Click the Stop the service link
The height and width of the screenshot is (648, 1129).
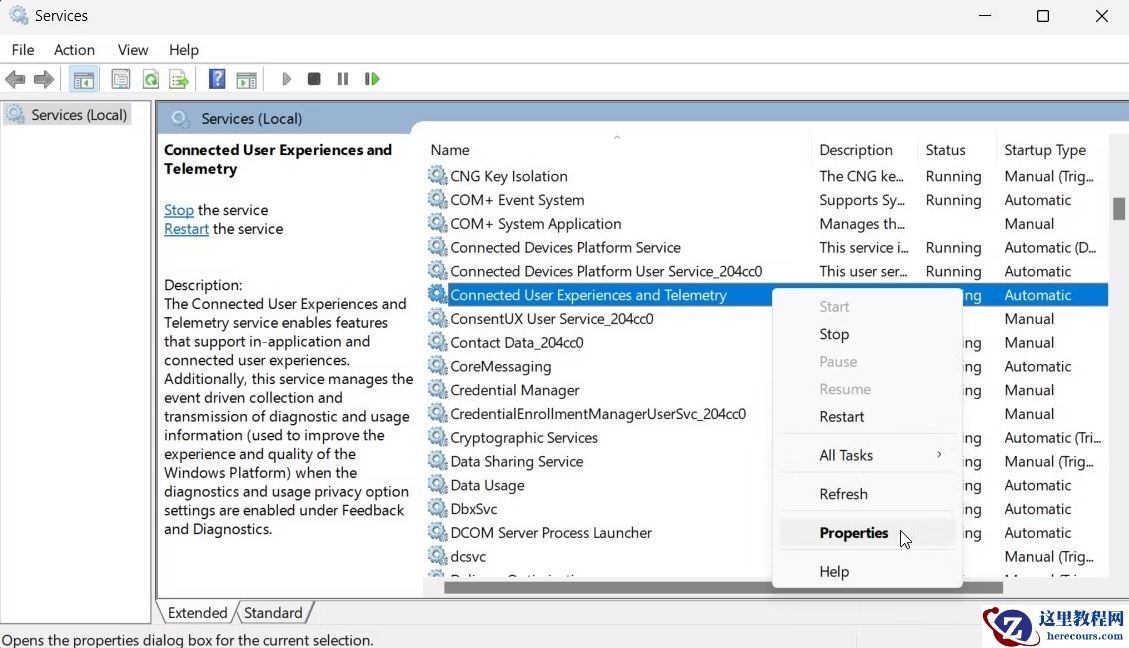[x=179, y=210]
